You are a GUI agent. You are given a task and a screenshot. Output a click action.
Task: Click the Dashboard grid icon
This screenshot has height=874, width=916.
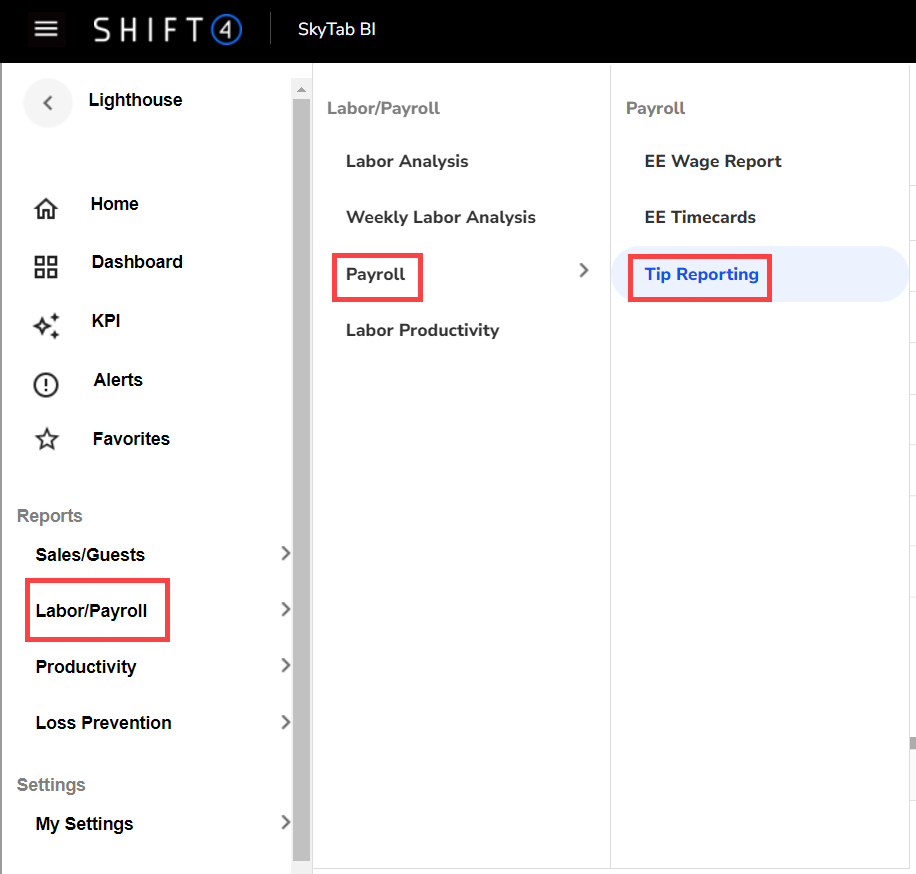pyautogui.click(x=46, y=267)
